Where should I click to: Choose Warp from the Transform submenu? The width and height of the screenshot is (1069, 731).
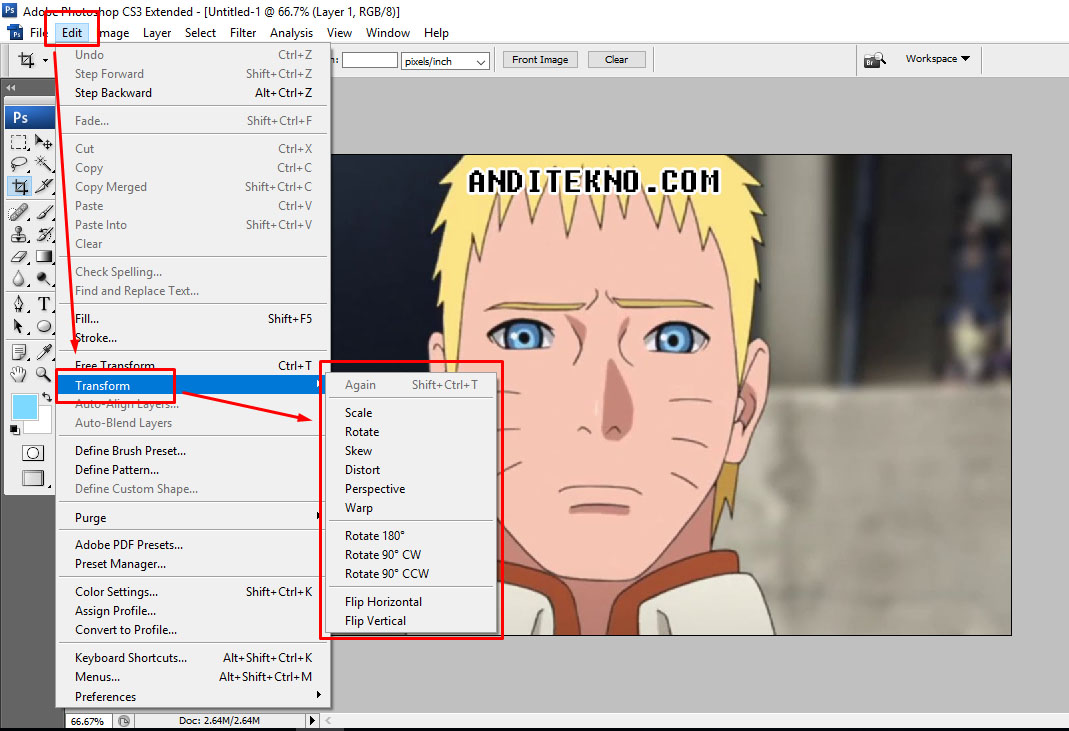[411, 508]
